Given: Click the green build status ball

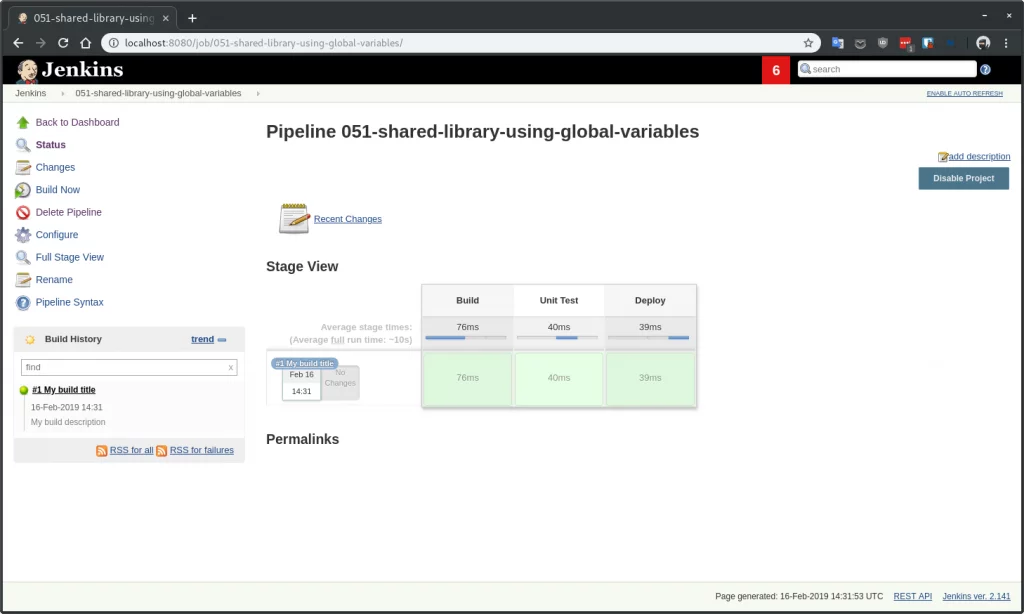Looking at the screenshot, I should (x=24, y=391).
